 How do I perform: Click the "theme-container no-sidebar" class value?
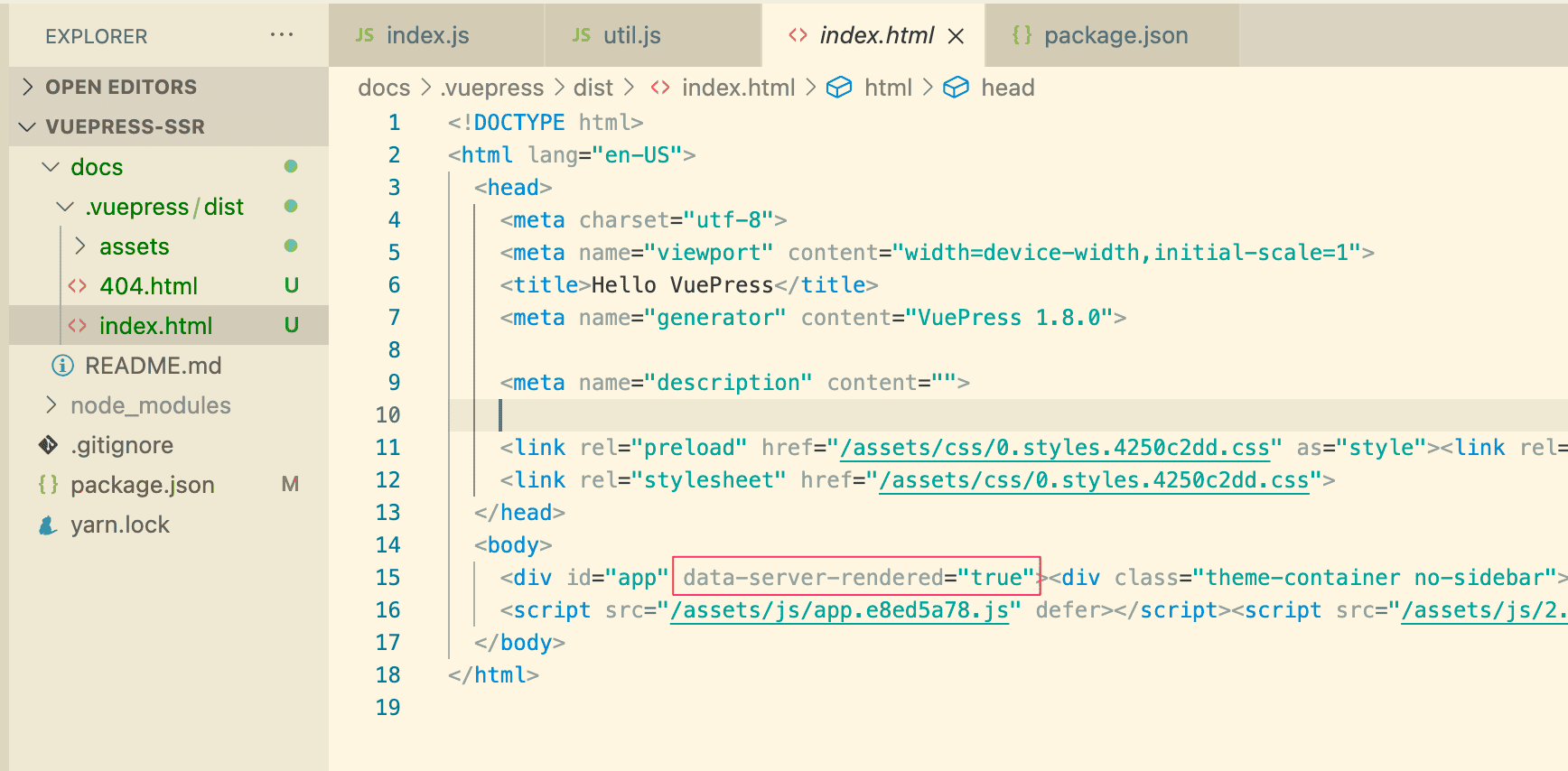tap(1375, 578)
